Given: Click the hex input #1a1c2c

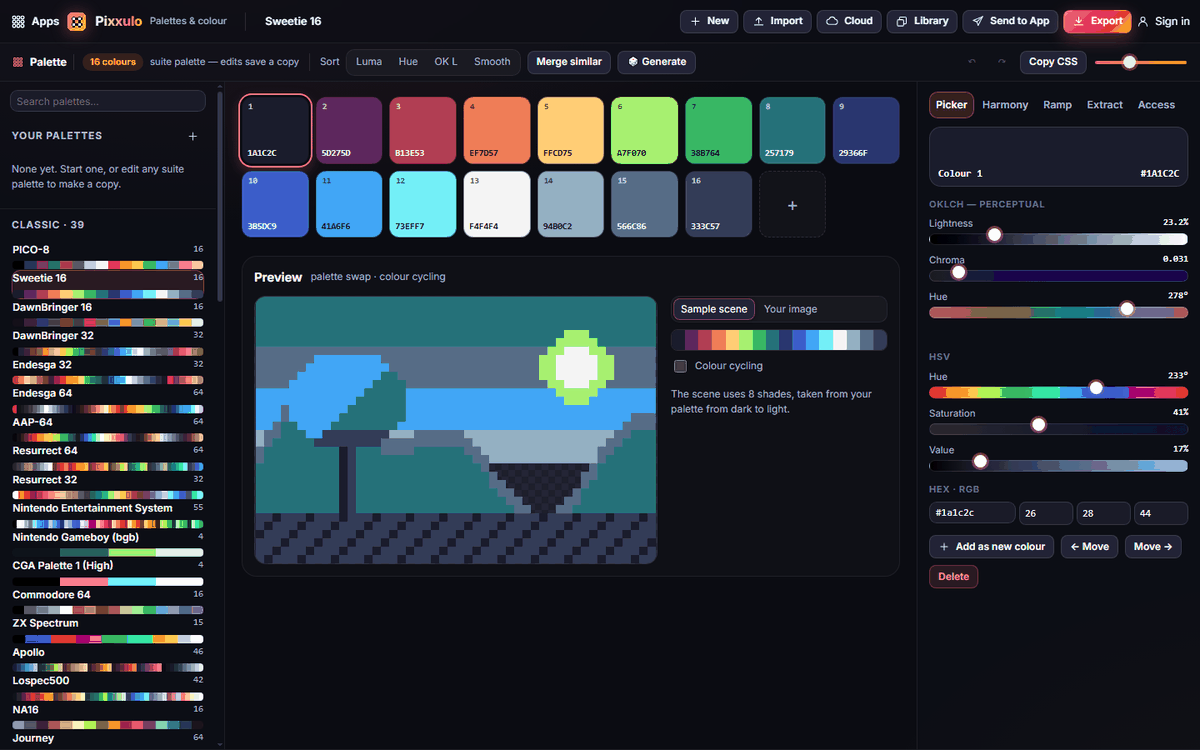Looking at the screenshot, I should click(972, 513).
